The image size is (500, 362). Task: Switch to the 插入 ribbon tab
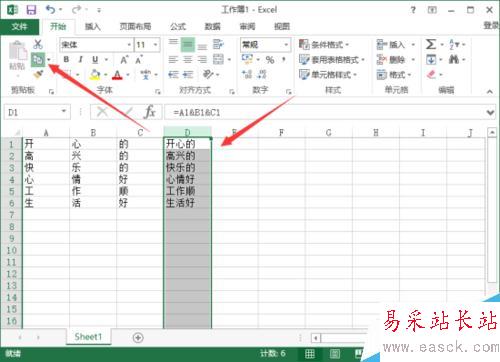tap(93, 26)
